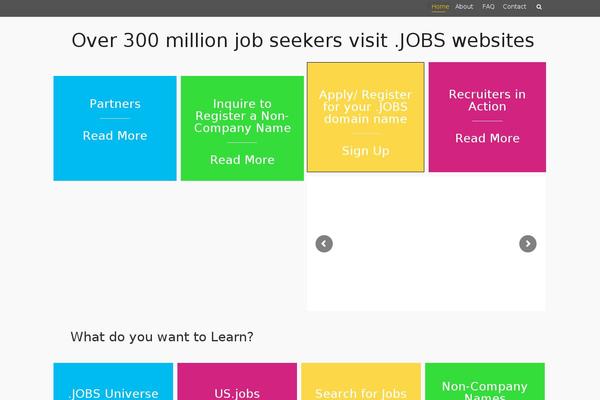This screenshot has width=600, height=400.
Task: Advance to next slide arrow
Action: [528, 243]
